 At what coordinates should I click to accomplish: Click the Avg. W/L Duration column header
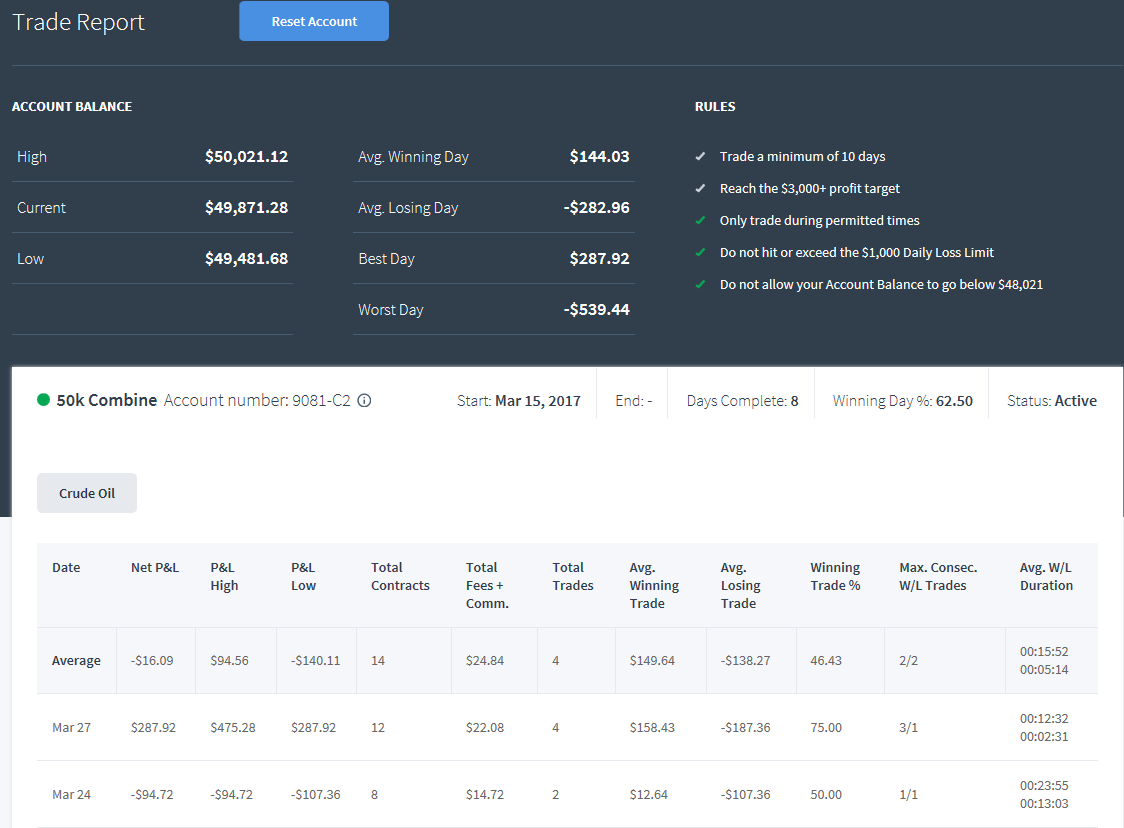(x=1047, y=576)
